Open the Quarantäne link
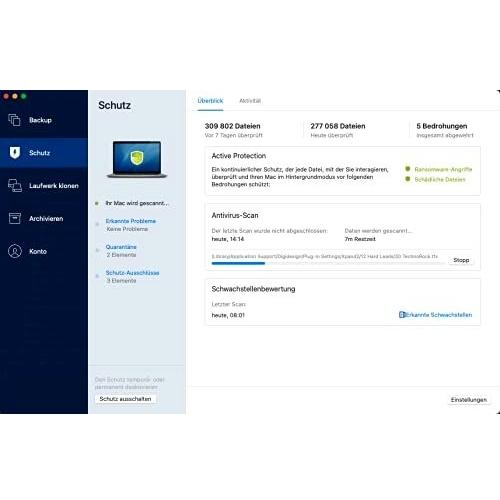 coord(121,247)
